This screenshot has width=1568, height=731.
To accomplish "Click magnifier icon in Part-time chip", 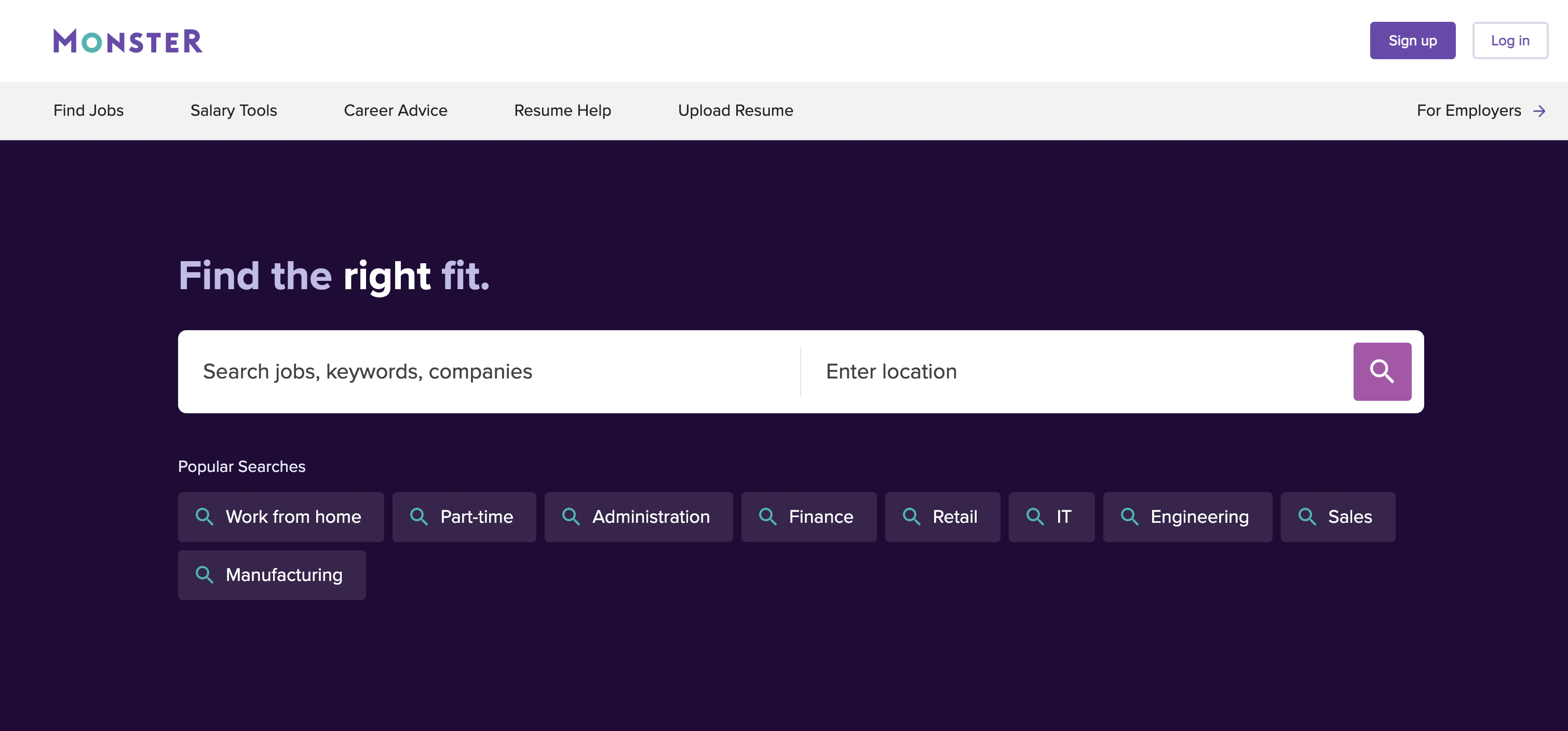I will 419,517.
